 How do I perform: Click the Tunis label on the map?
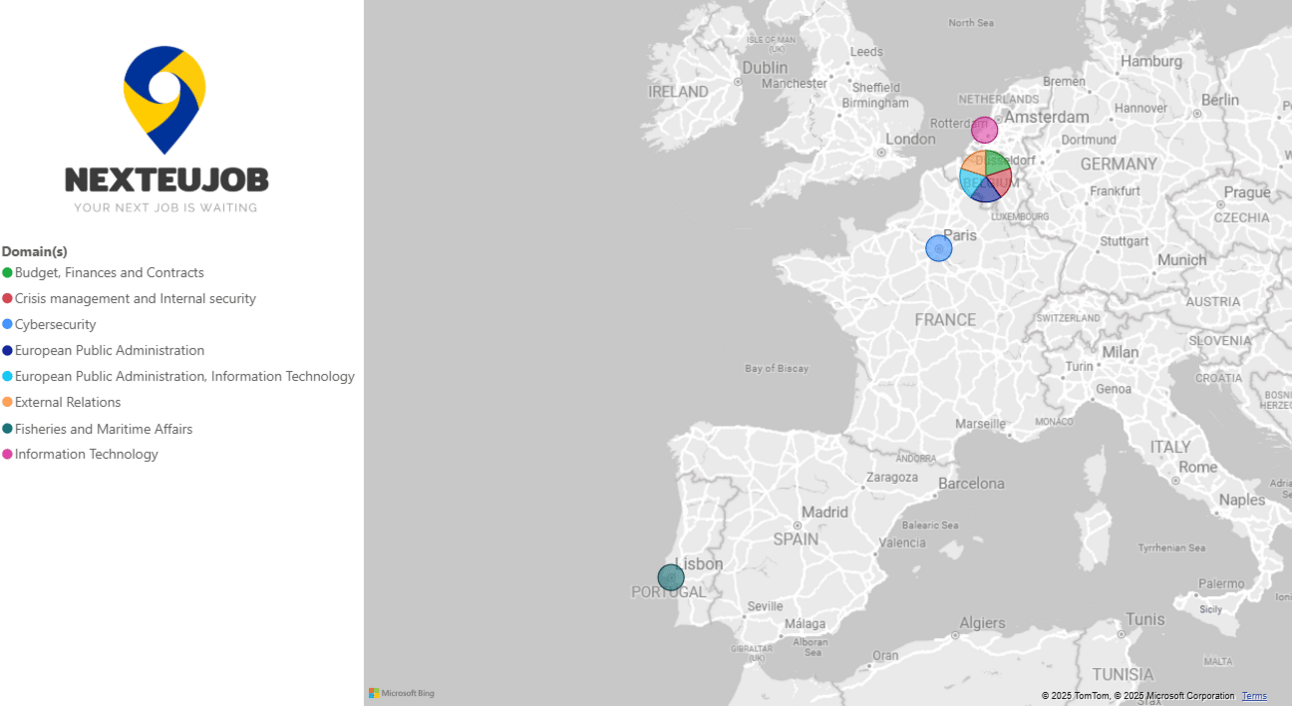(x=1145, y=619)
